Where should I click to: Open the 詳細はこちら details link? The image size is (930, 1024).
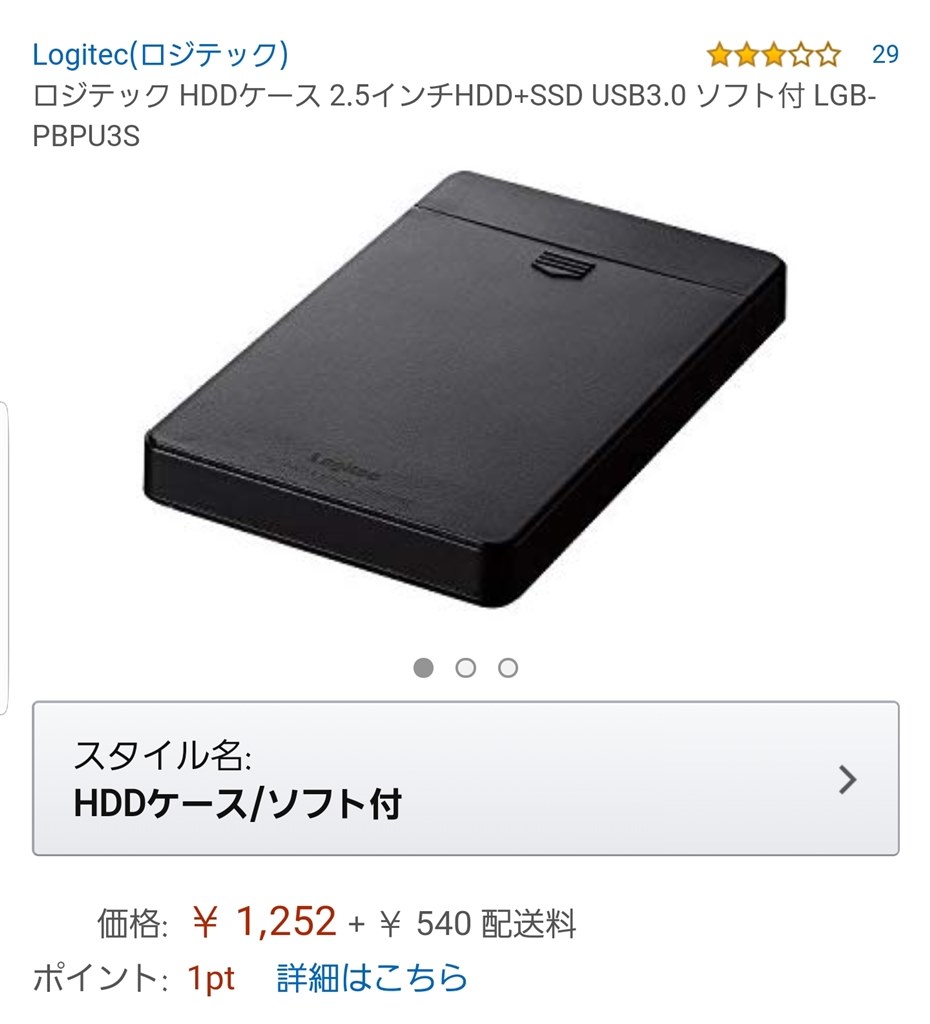tap(372, 977)
